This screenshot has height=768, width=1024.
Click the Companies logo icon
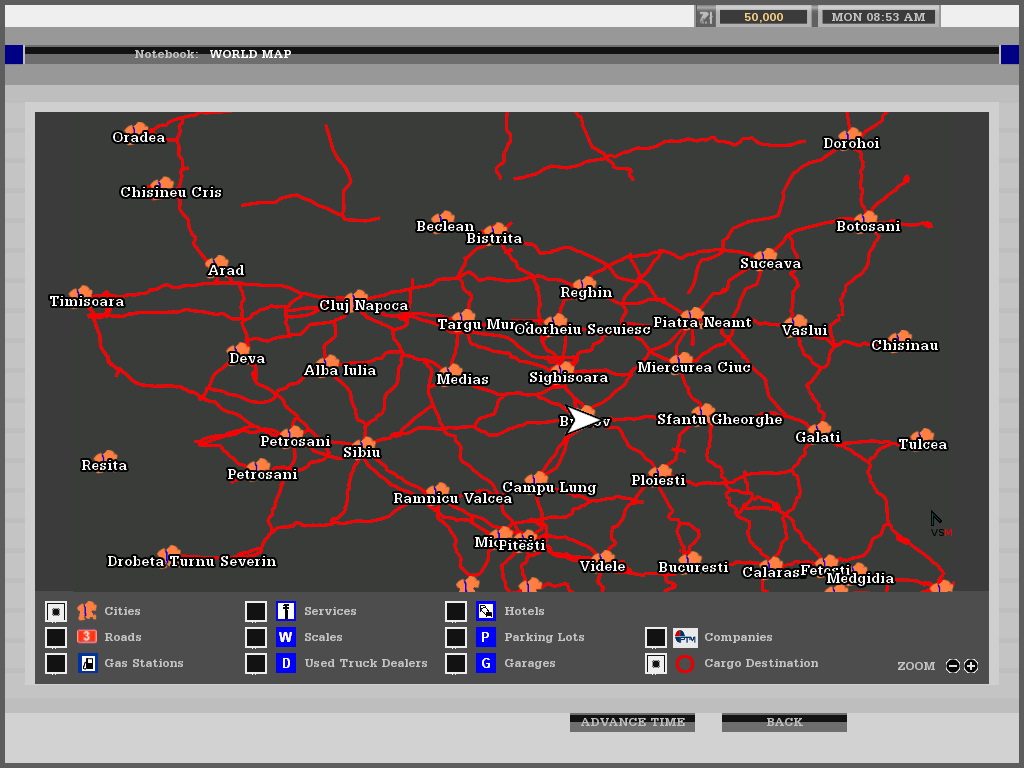[x=685, y=637]
